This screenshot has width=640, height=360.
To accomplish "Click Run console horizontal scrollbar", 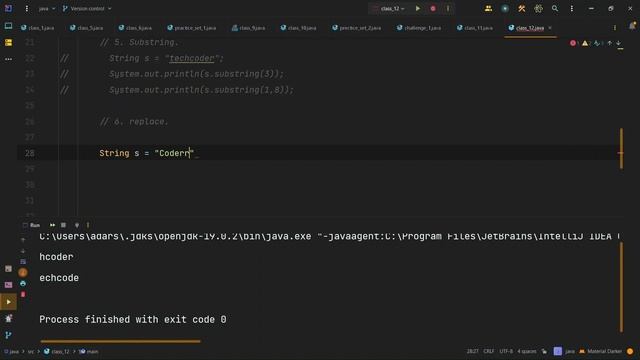I will coord(120,341).
